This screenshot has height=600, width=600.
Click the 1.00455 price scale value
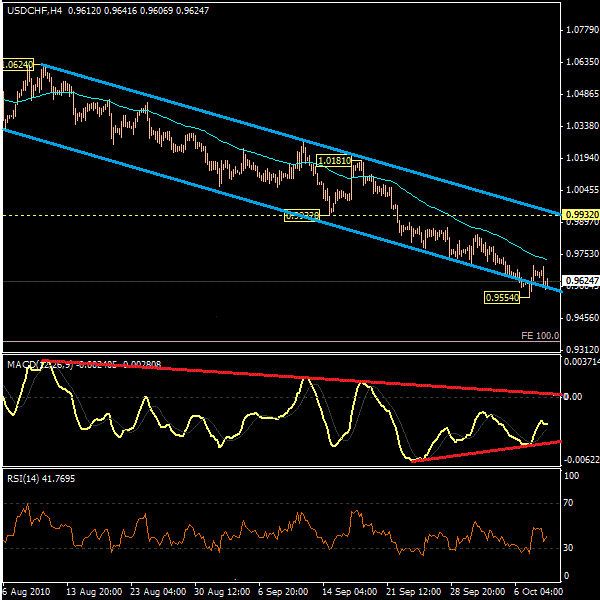582,190
